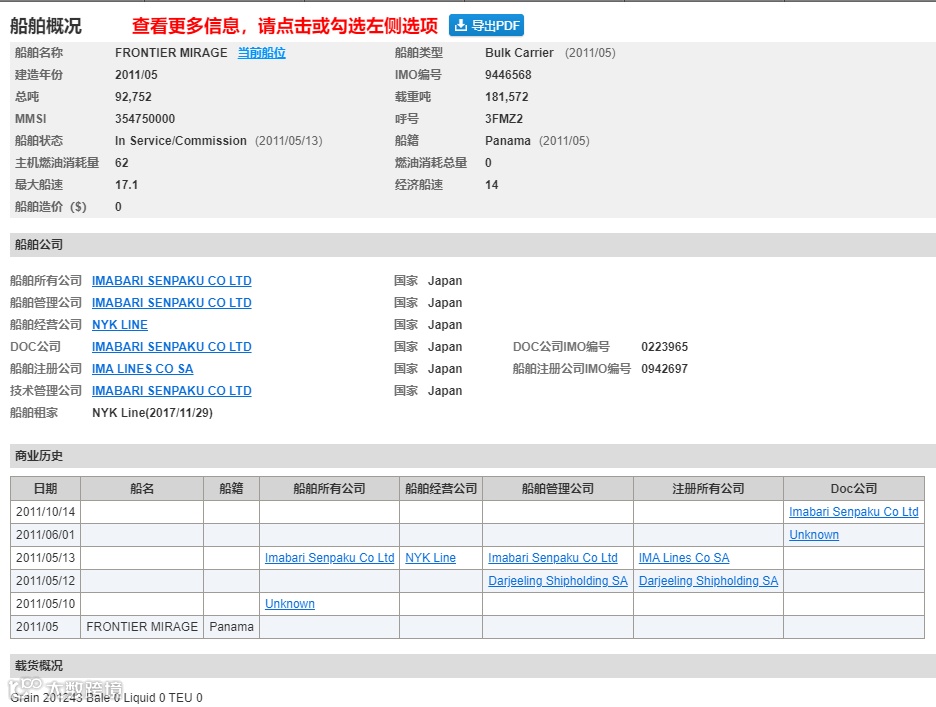
Task: Open NYK LINE link for 船舶经营公司
Action: click(119, 325)
